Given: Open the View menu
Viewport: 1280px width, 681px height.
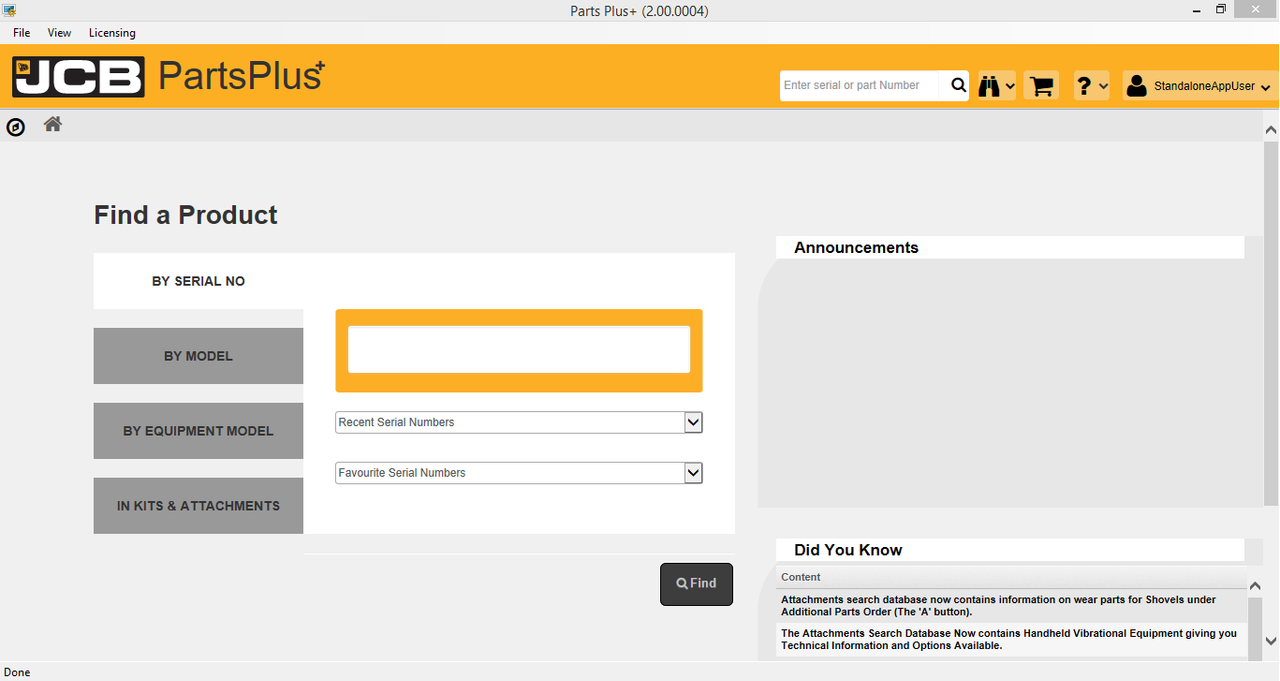Looking at the screenshot, I should click(60, 33).
